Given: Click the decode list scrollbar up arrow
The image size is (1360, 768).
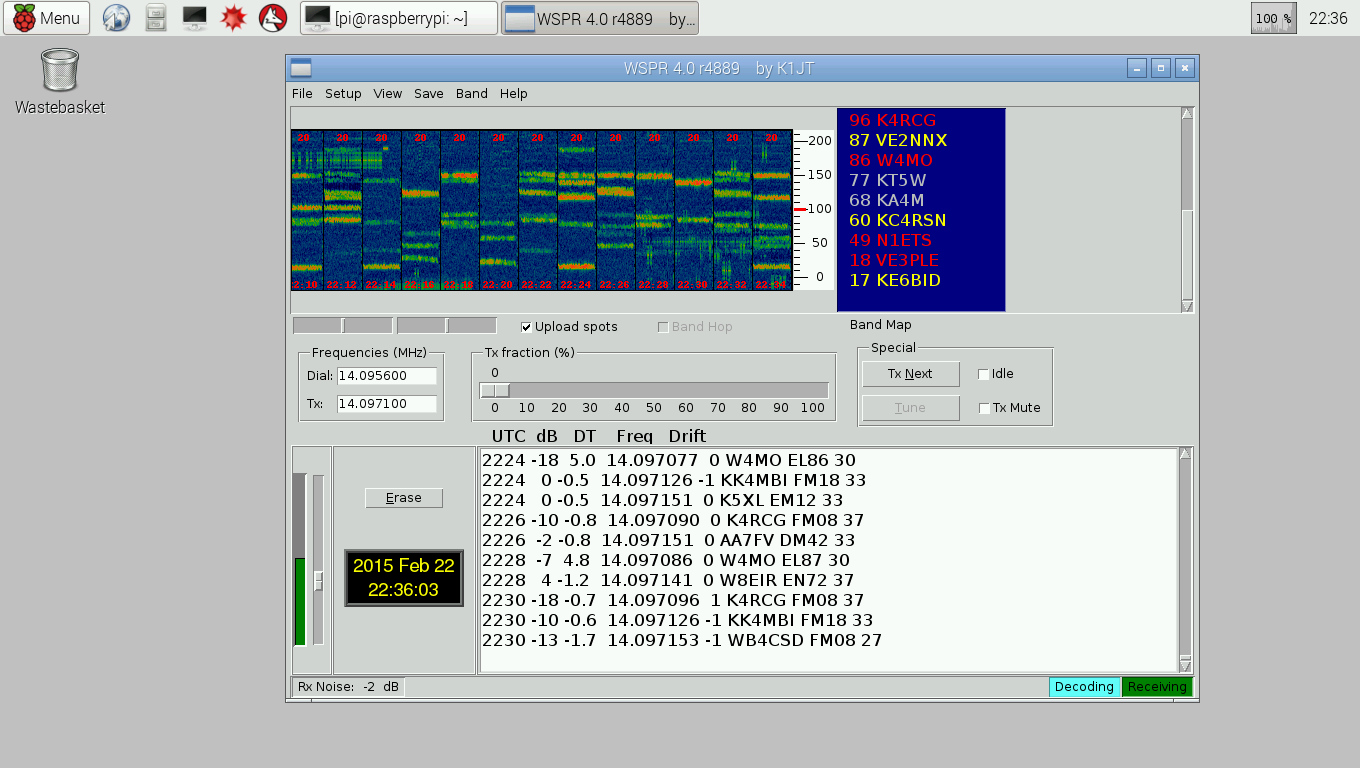Looking at the screenshot, I should [1186, 454].
